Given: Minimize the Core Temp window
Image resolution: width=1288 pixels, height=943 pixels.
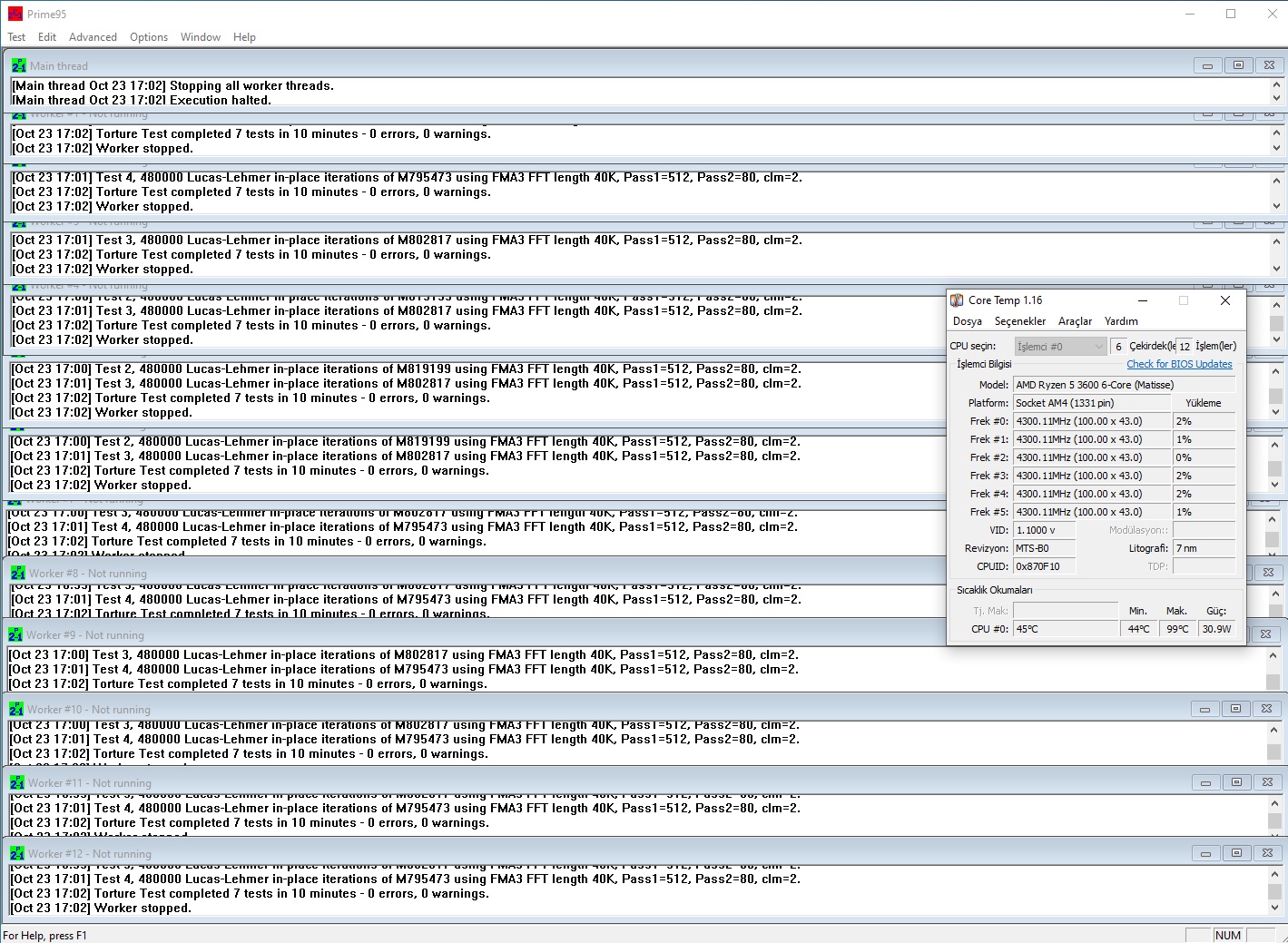Looking at the screenshot, I should tap(1143, 300).
